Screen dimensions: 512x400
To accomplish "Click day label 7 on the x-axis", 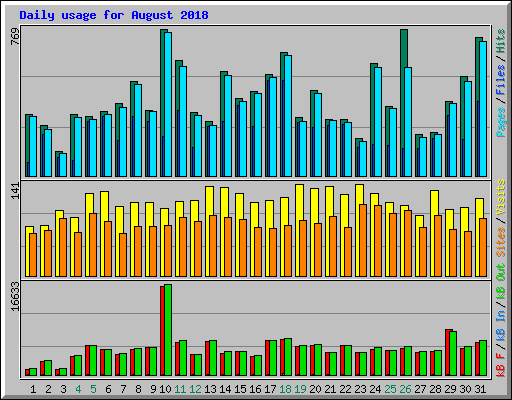I will click(x=123, y=389).
